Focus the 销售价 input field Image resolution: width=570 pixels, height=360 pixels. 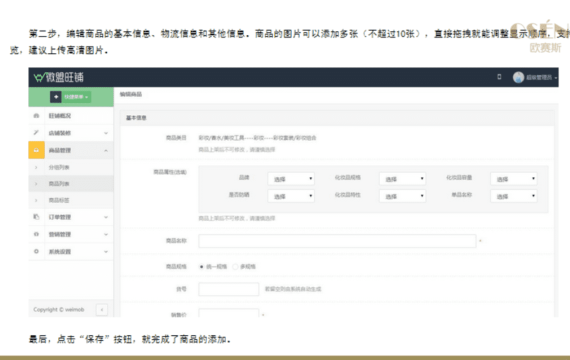[x=229, y=313]
